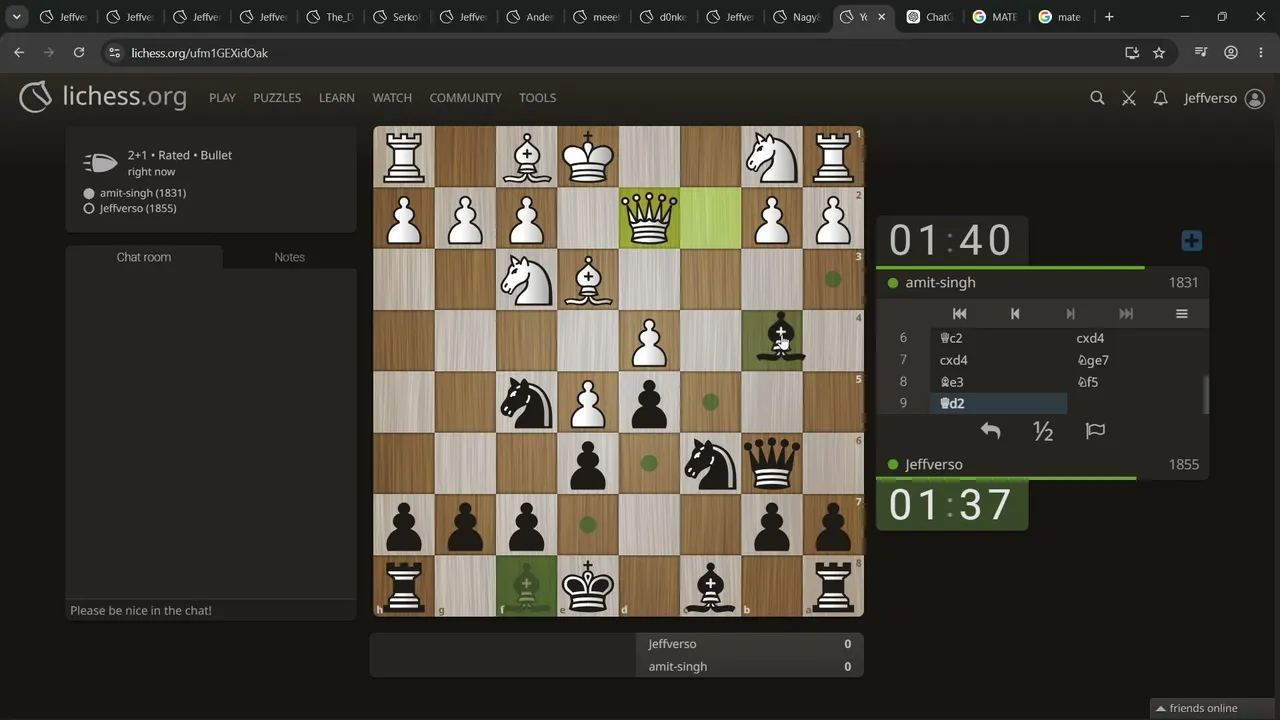Give opponent more time with blue plus

pos(1191,241)
